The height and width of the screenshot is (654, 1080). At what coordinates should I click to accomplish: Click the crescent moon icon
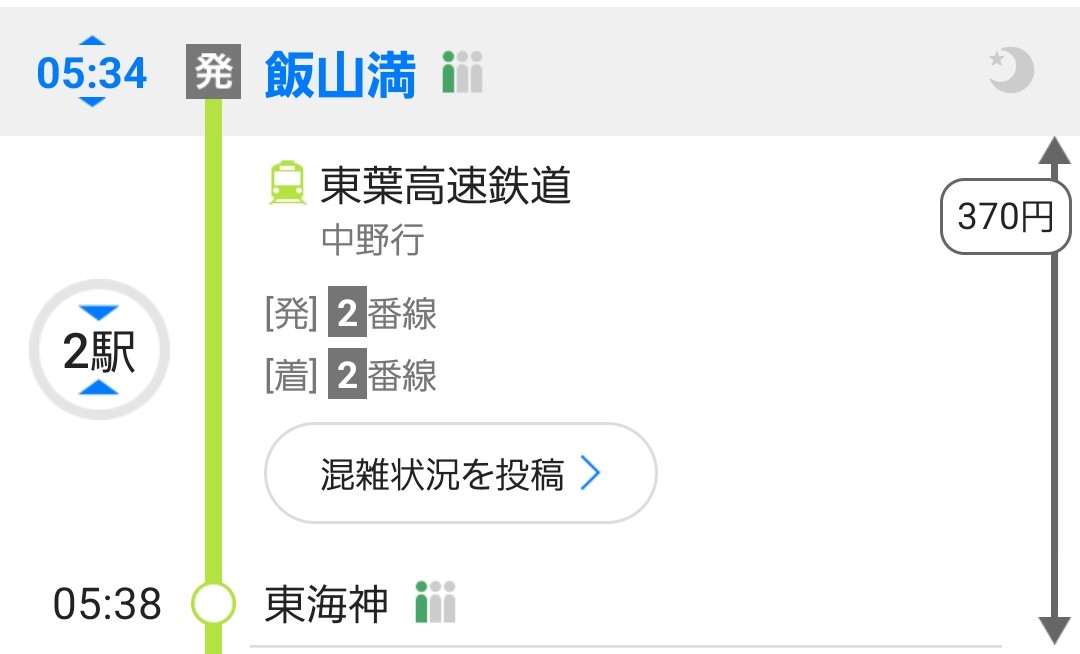(1011, 72)
